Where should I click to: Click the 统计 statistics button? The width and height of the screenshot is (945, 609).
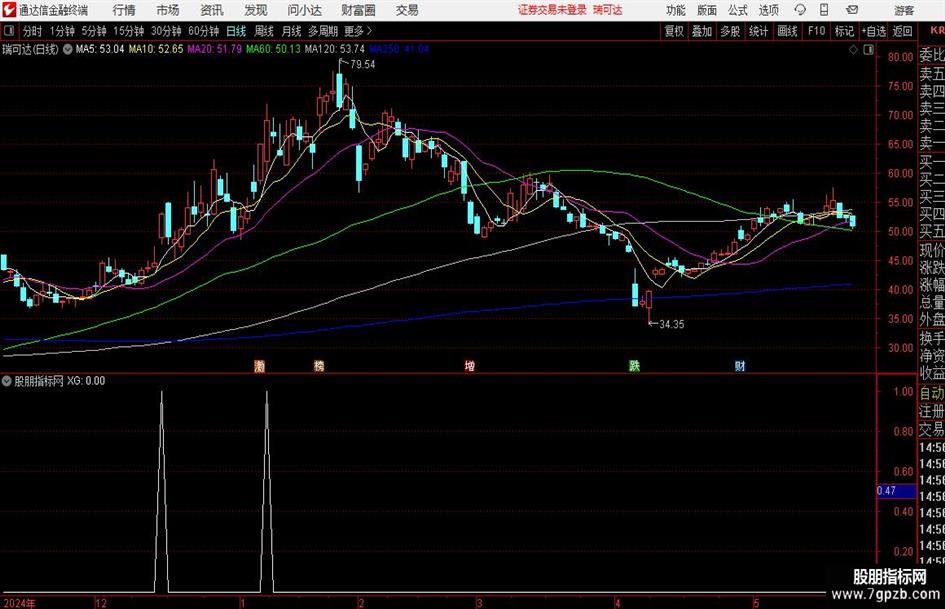pos(758,31)
